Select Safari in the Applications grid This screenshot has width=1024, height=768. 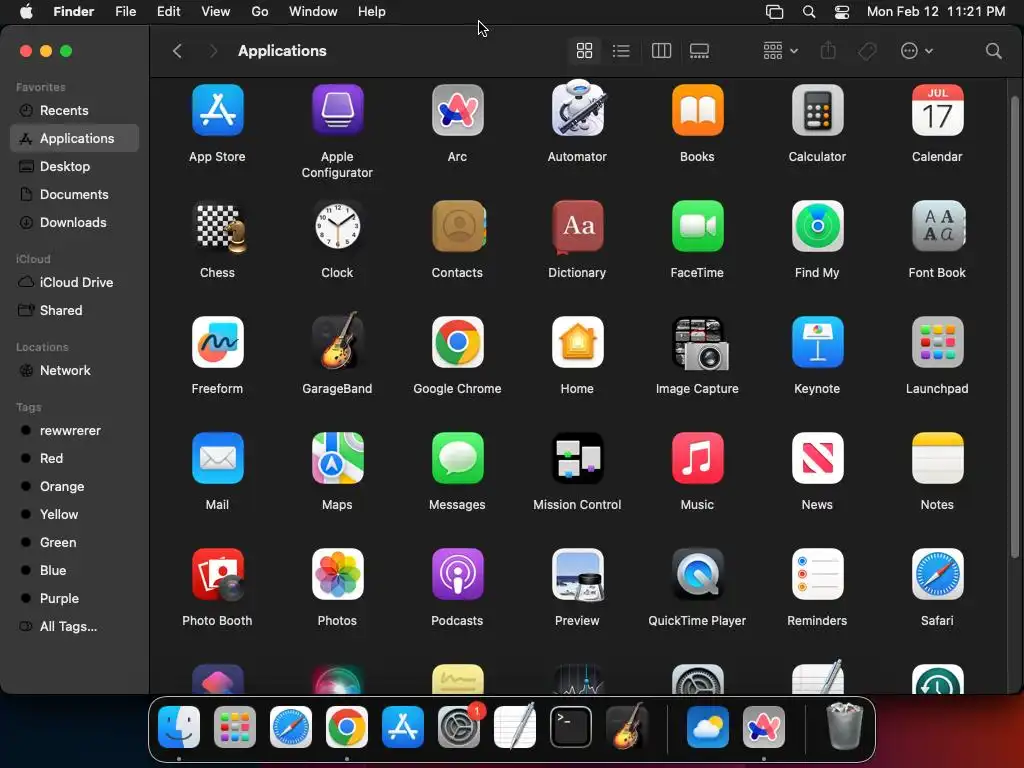click(937, 574)
